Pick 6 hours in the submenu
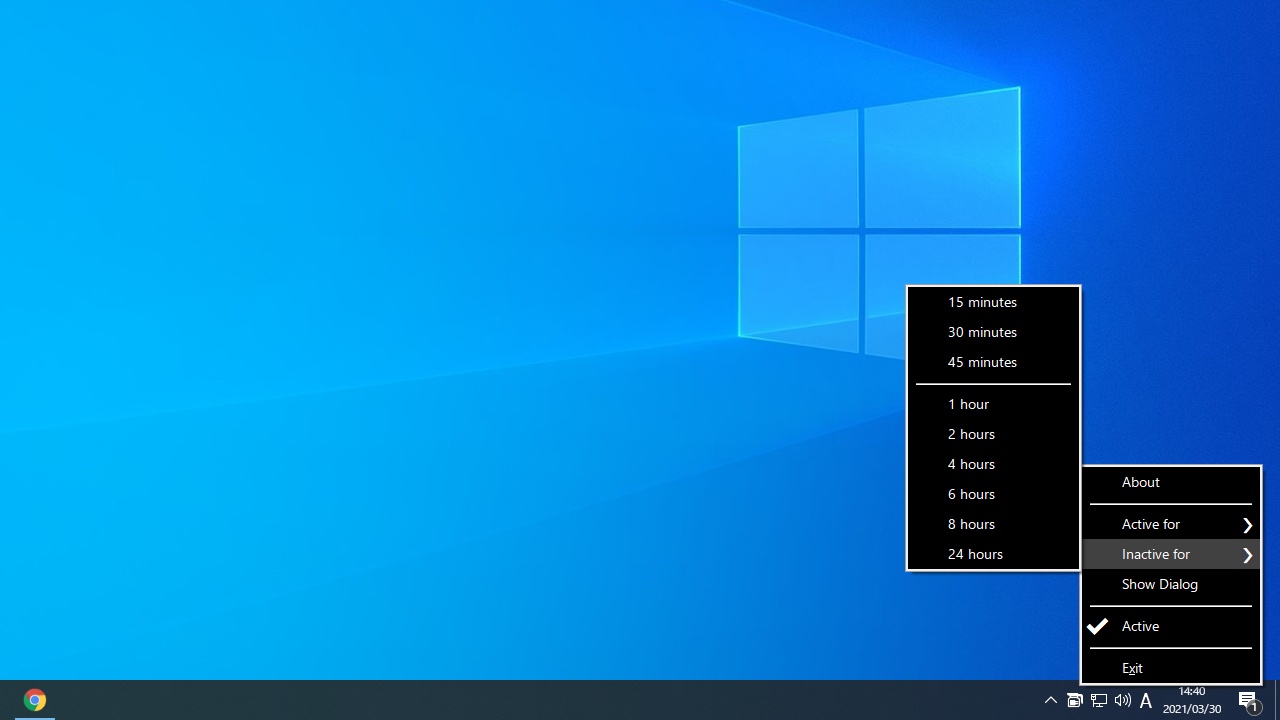The width and height of the screenshot is (1280, 720). coord(993,494)
